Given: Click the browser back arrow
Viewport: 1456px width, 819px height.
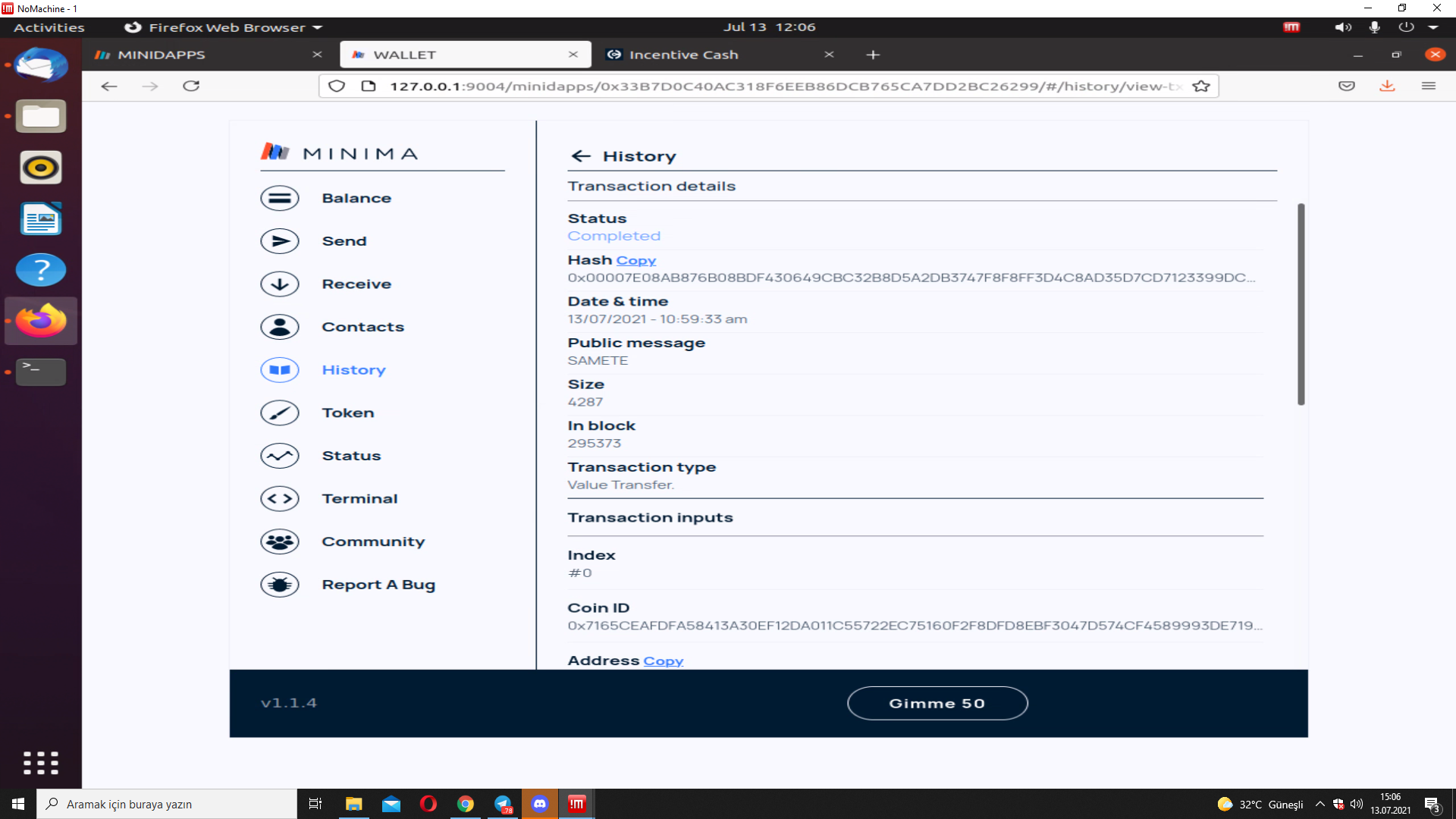Looking at the screenshot, I should (x=109, y=86).
